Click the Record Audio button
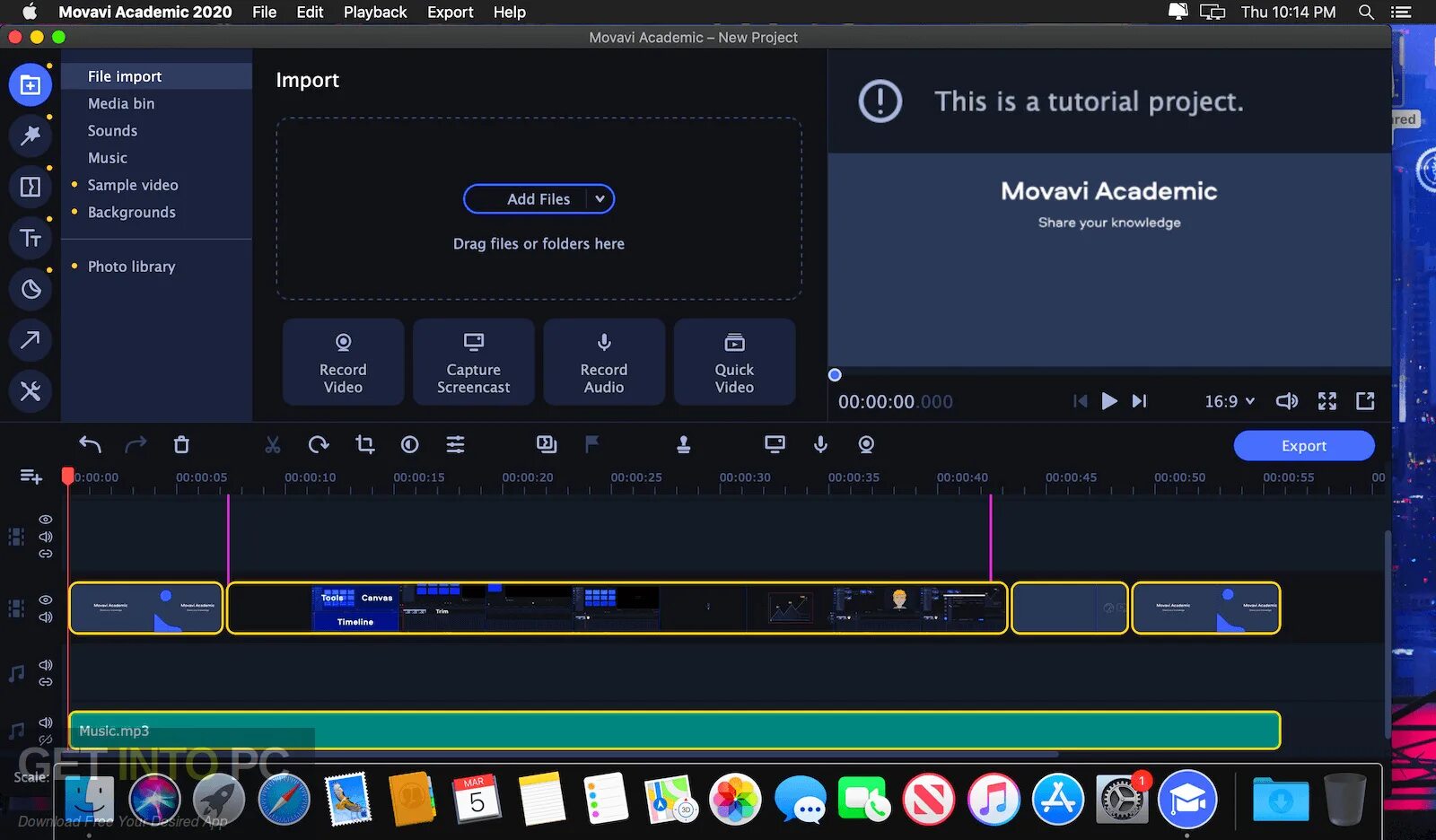 click(604, 363)
